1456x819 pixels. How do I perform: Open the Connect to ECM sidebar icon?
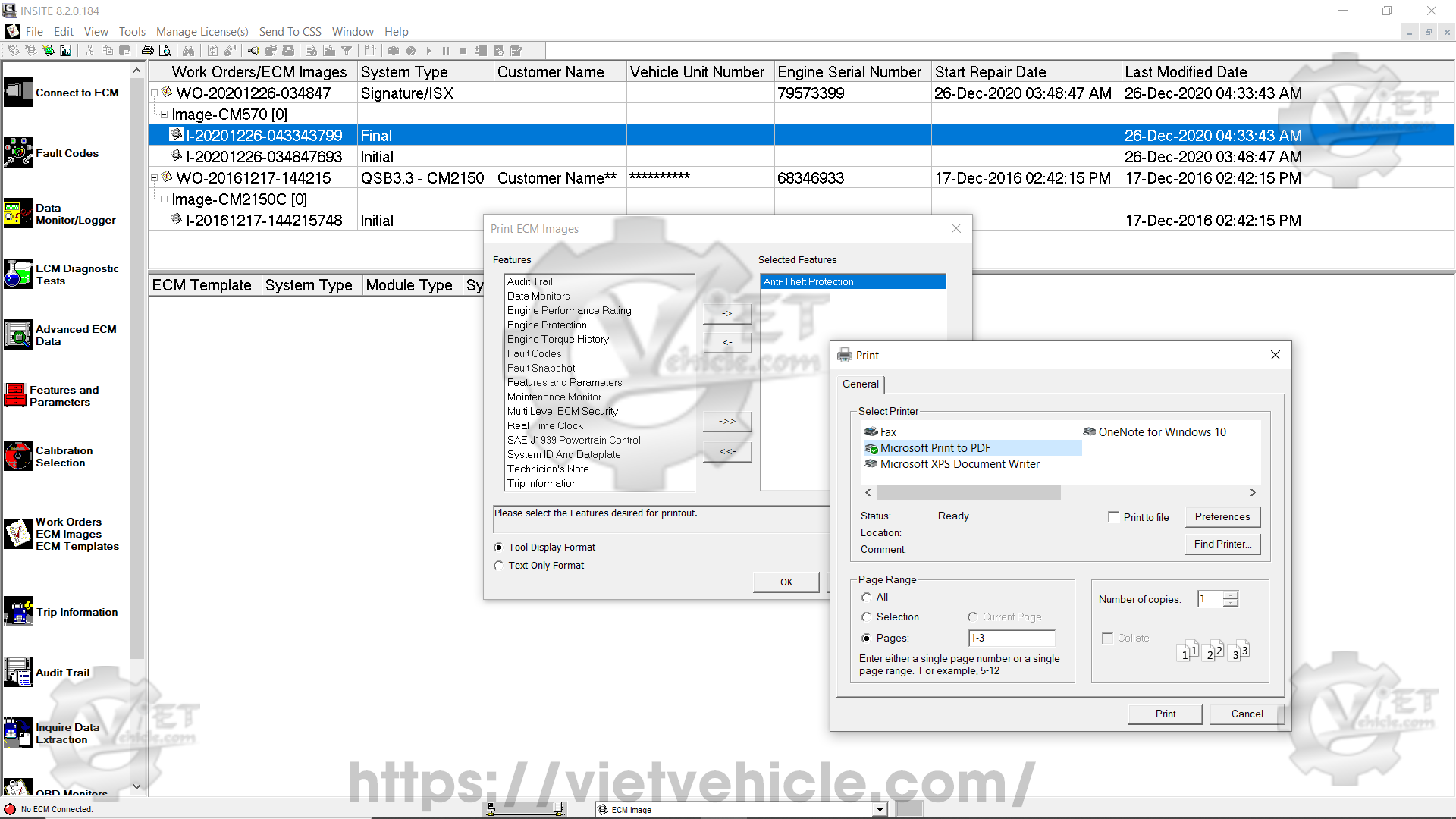[x=19, y=93]
